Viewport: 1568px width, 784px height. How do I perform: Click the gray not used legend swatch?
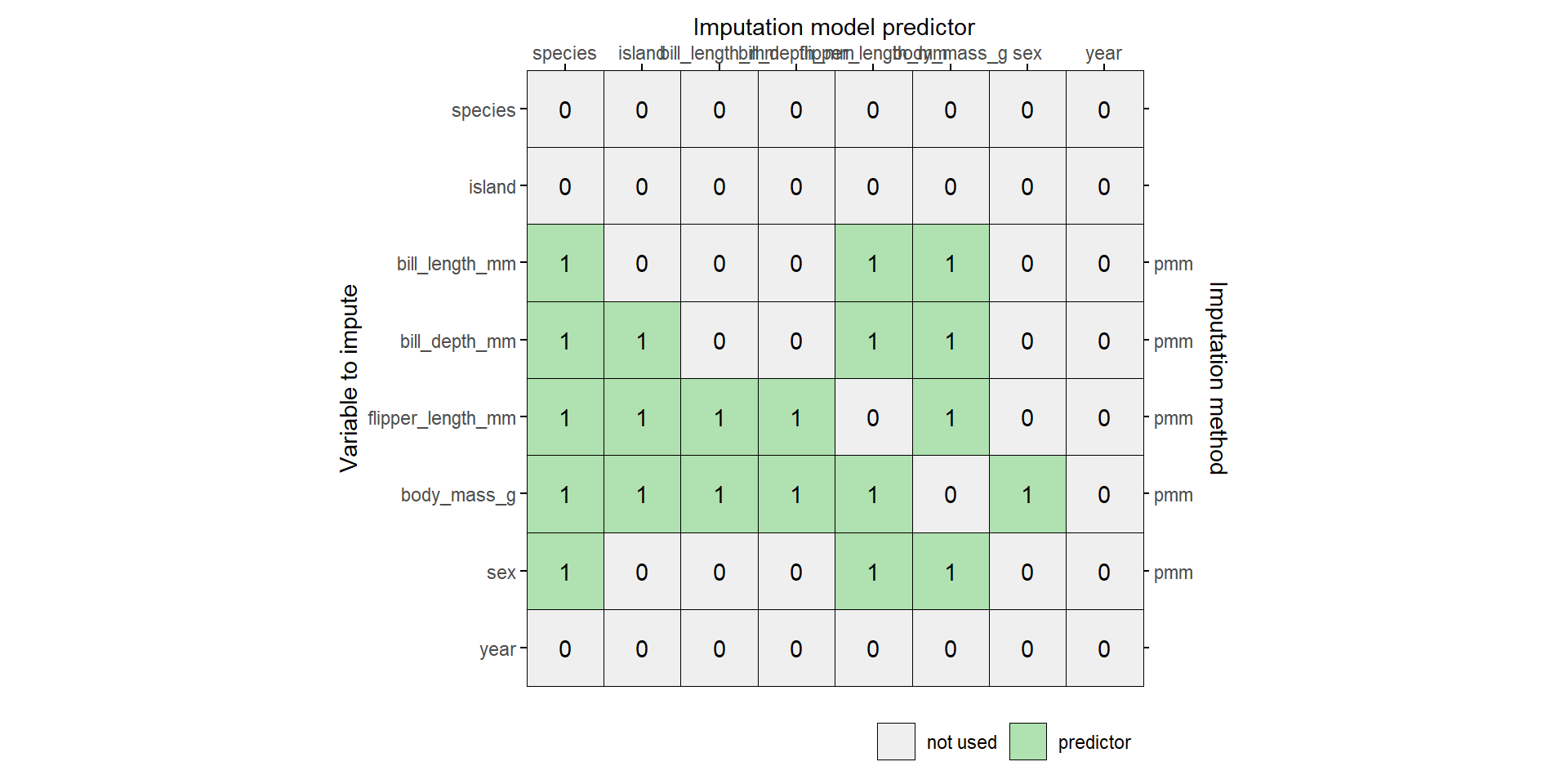[896, 742]
